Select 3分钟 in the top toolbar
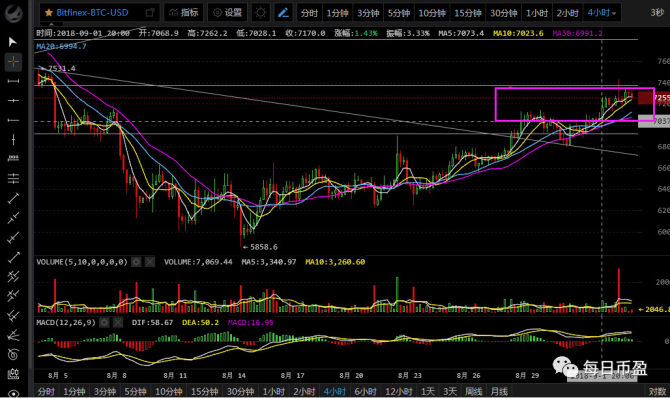The width and height of the screenshot is (670, 398). [x=368, y=13]
